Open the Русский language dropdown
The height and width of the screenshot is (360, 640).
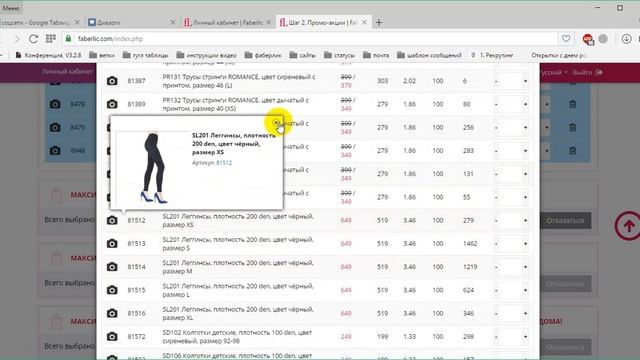tap(553, 72)
